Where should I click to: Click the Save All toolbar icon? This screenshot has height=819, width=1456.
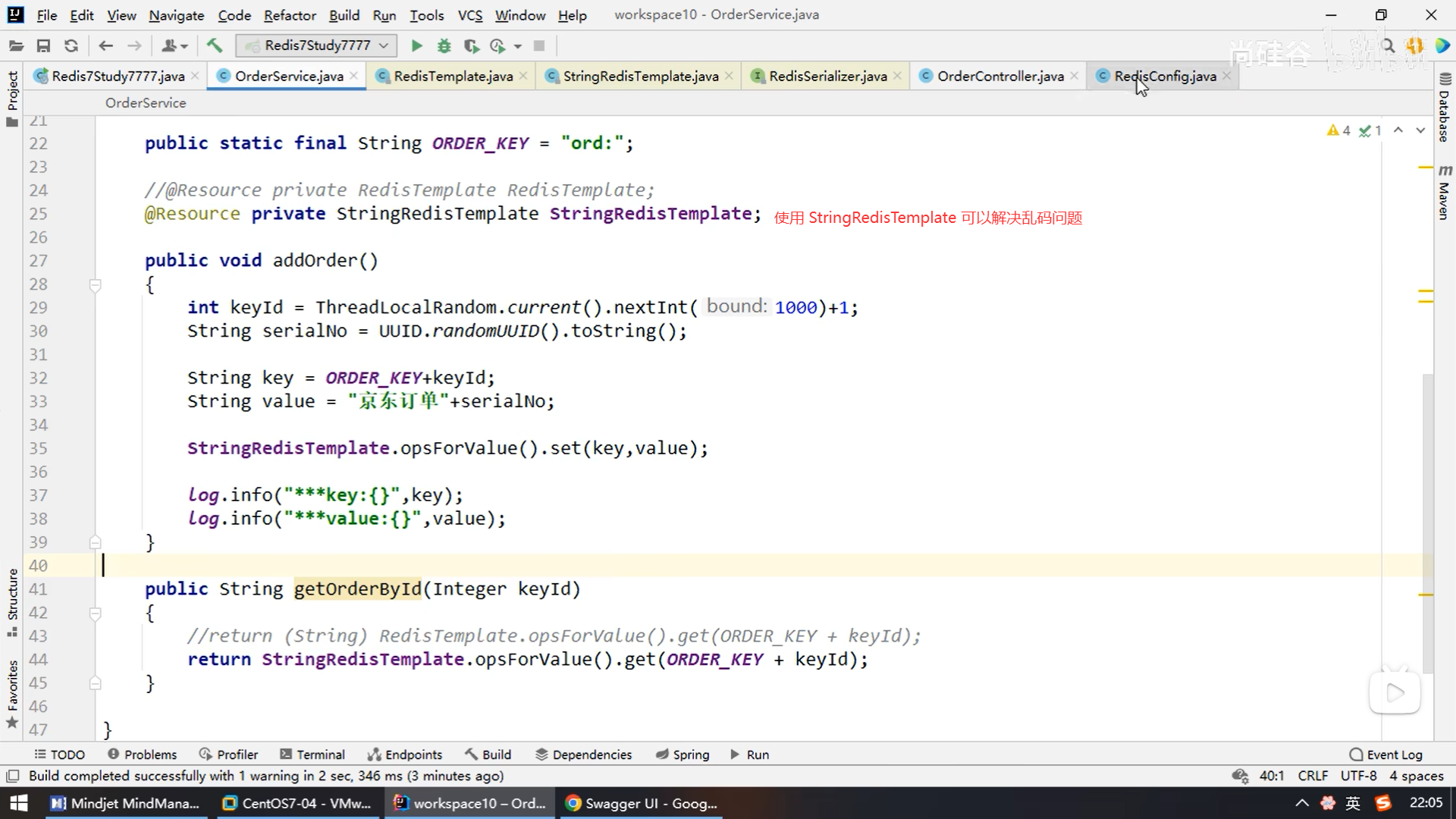click(43, 46)
